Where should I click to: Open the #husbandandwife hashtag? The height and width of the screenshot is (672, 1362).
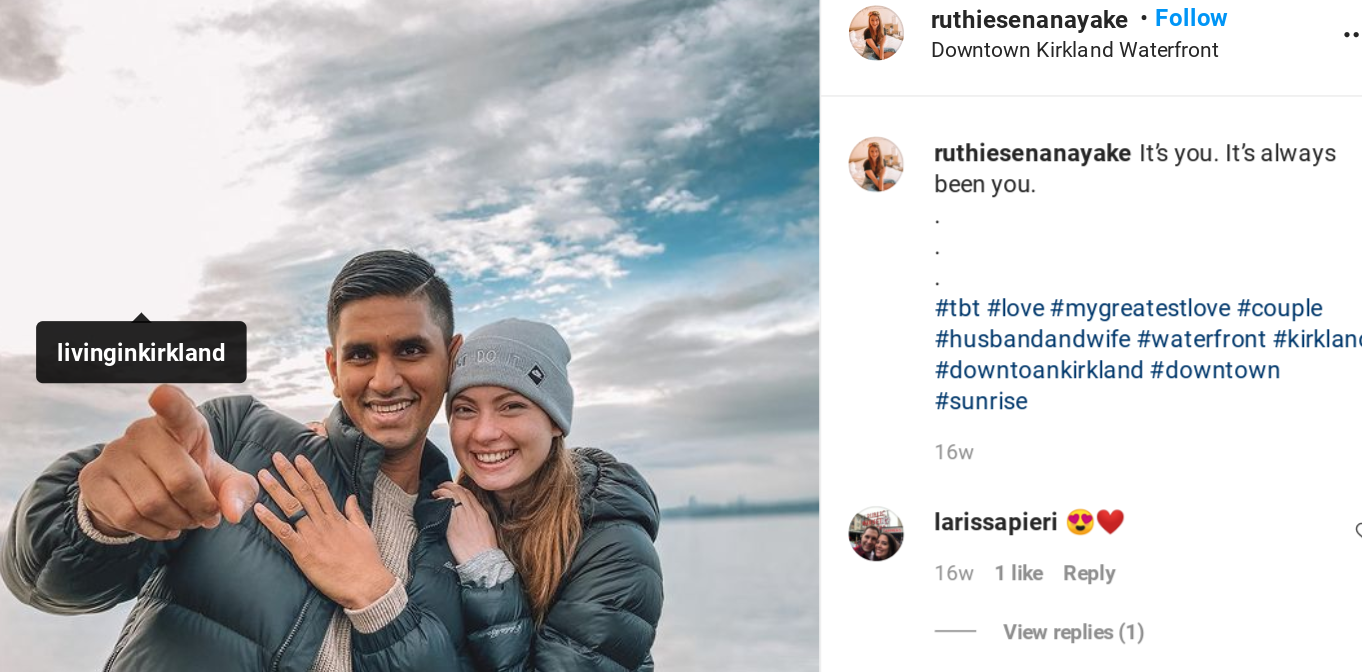pos(1032,339)
